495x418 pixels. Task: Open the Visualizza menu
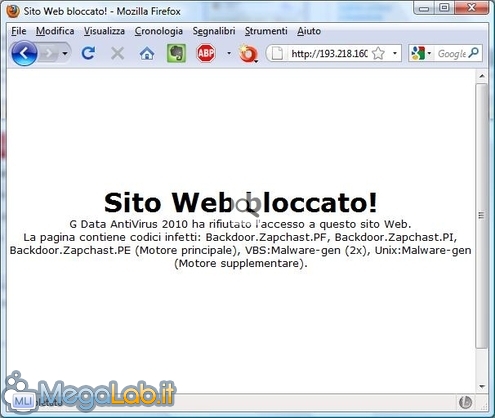click(x=104, y=31)
